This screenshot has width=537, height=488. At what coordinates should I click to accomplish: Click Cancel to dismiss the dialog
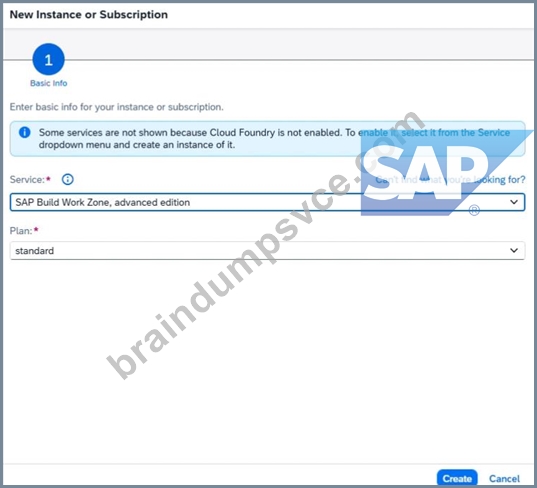504,478
